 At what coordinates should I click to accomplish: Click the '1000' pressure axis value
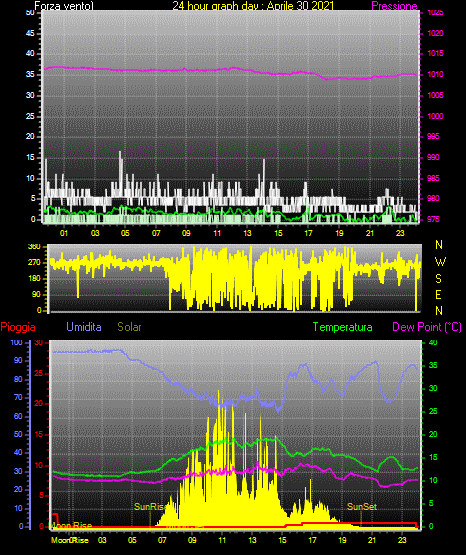435,116
